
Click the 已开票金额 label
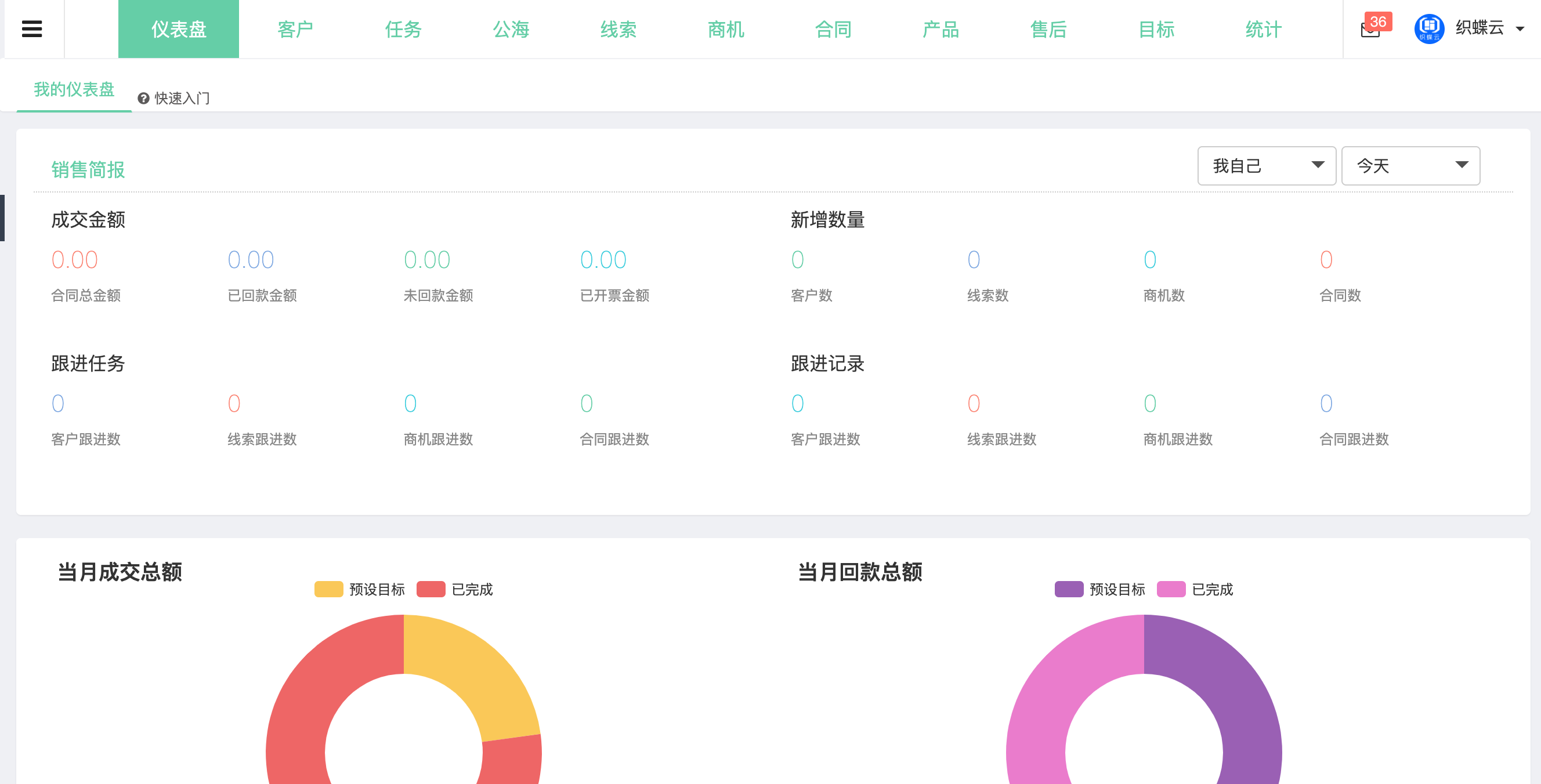coord(614,295)
